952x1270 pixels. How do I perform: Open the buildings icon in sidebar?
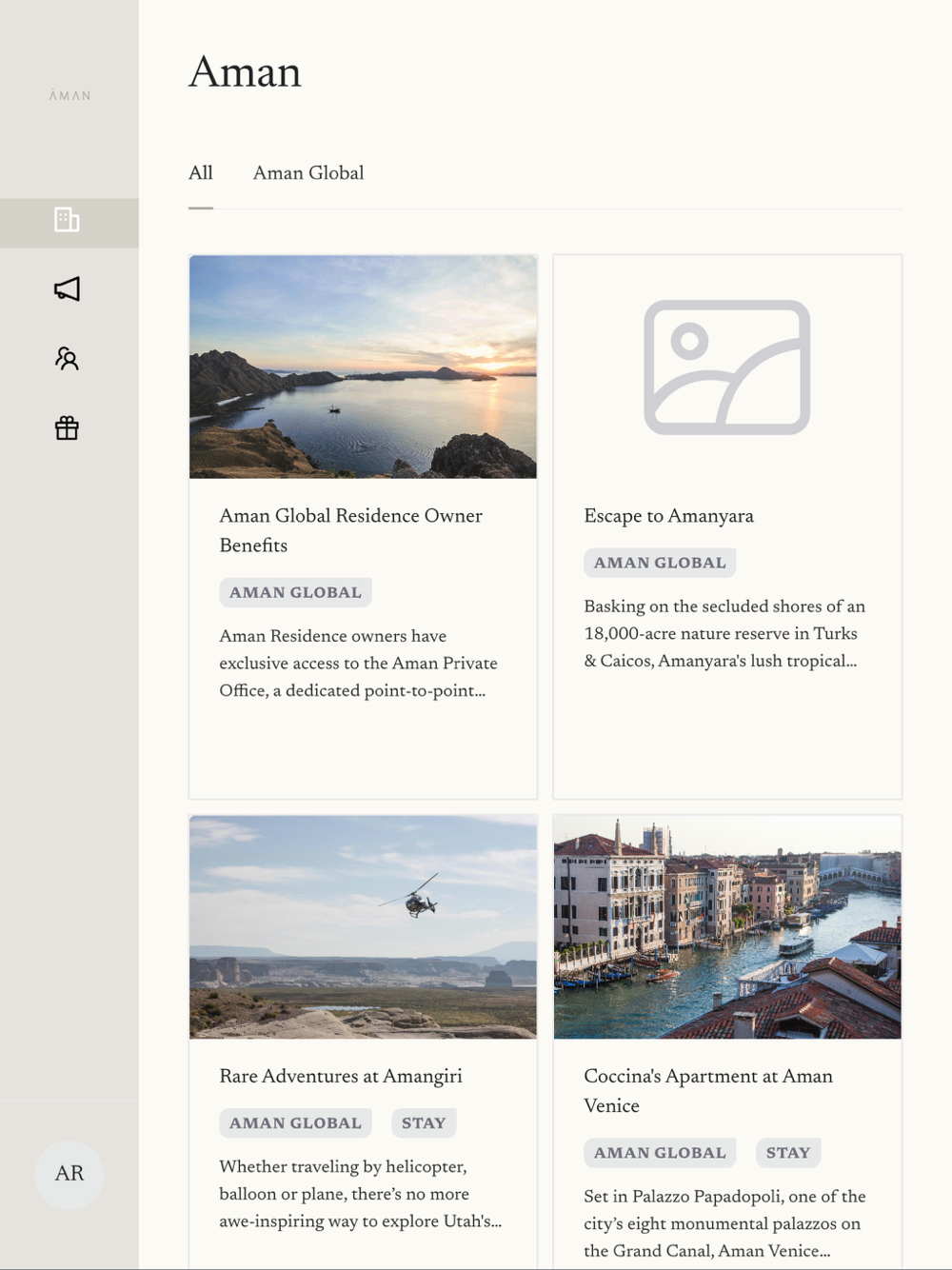point(67,220)
